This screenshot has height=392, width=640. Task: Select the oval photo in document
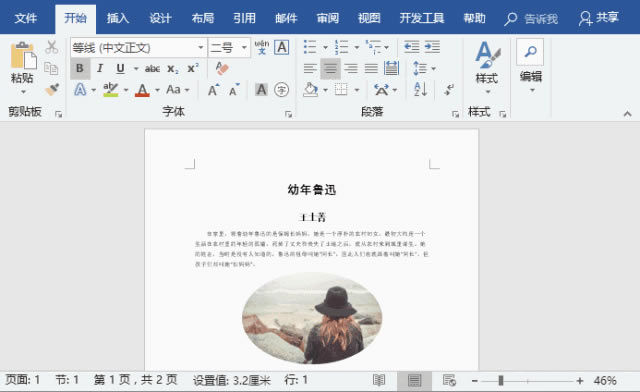pyautogui.click(x=312, y=318)
